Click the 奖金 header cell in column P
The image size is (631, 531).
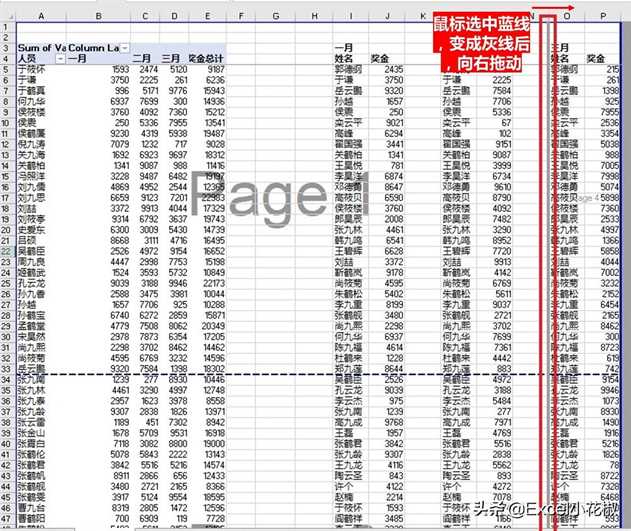tap(596, 59)
